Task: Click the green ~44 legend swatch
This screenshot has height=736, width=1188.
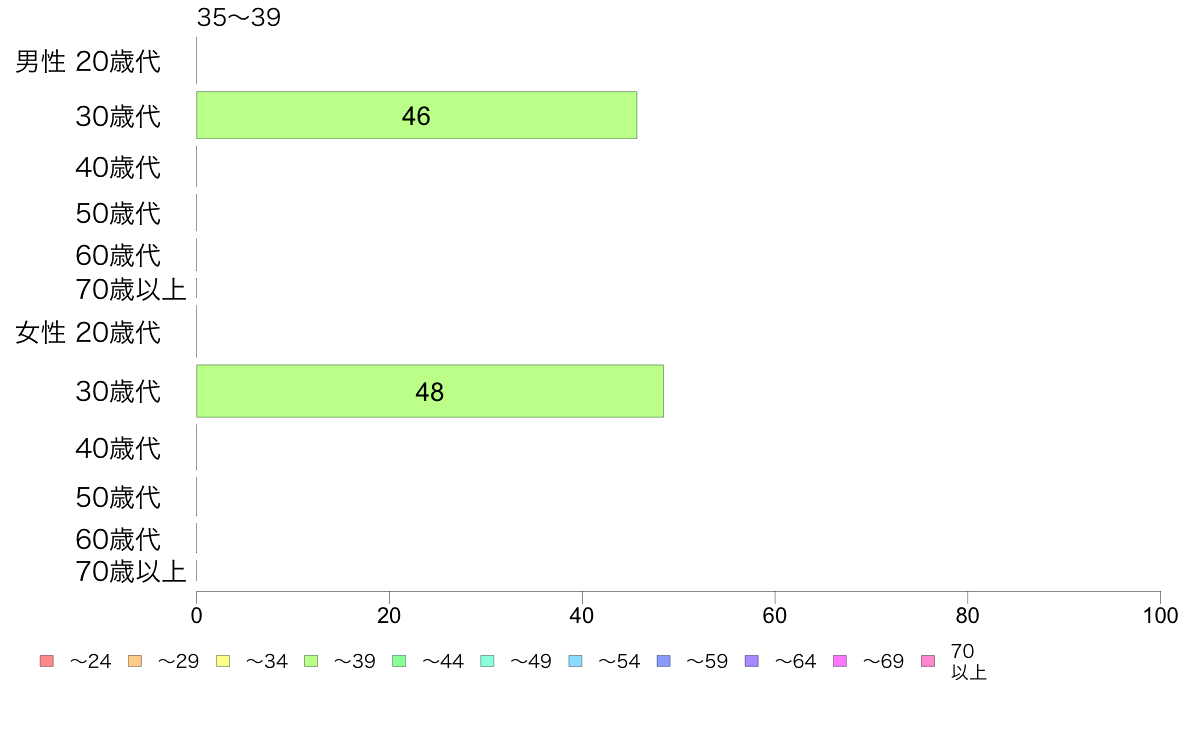Action: click(x=399, y=661)
